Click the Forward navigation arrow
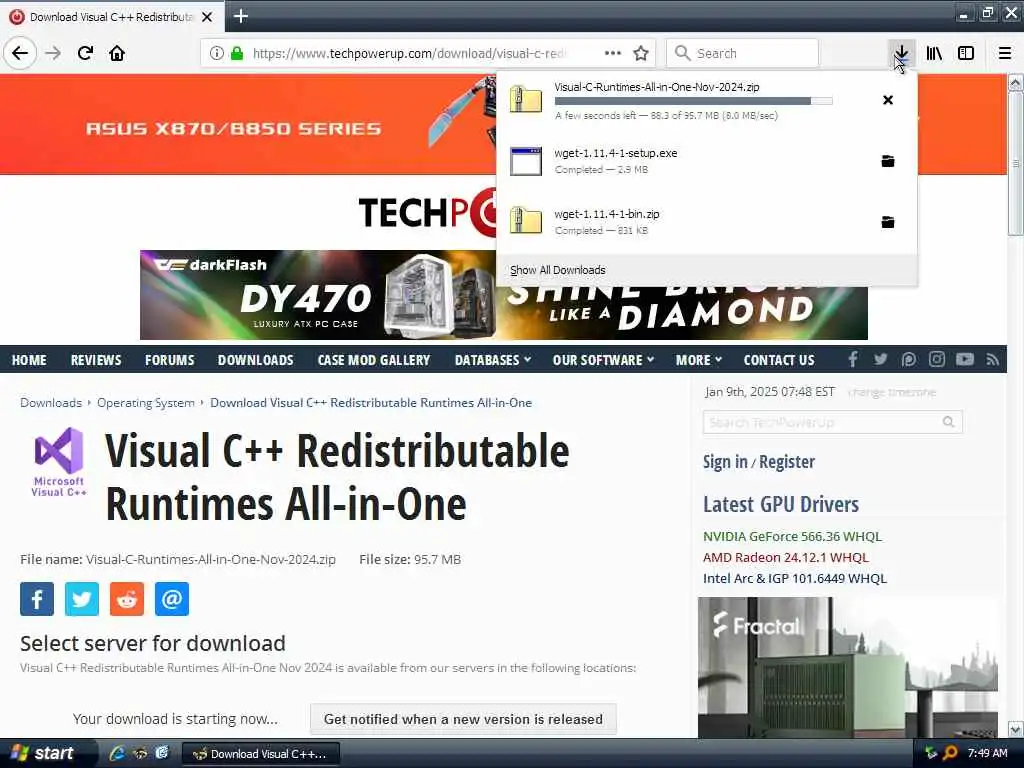Image resolution: width=1024 pixels, height=768 pixels. point(53,53)
